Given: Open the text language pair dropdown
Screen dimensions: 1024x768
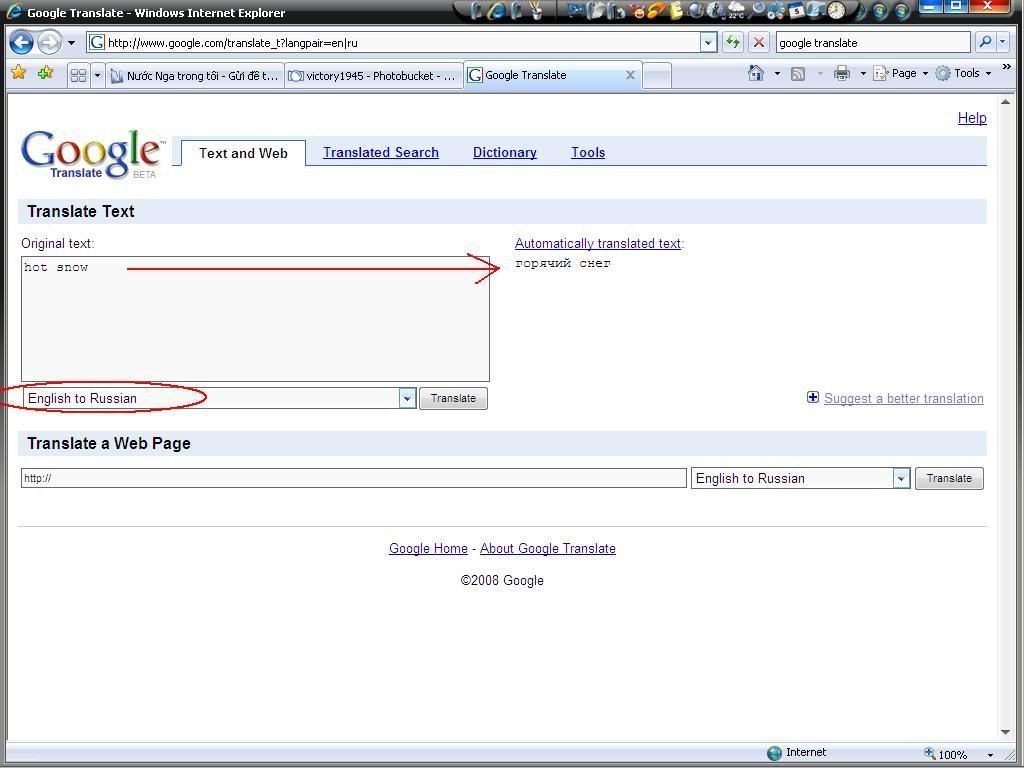Looking at the screenshot, I should click(407, 398).
